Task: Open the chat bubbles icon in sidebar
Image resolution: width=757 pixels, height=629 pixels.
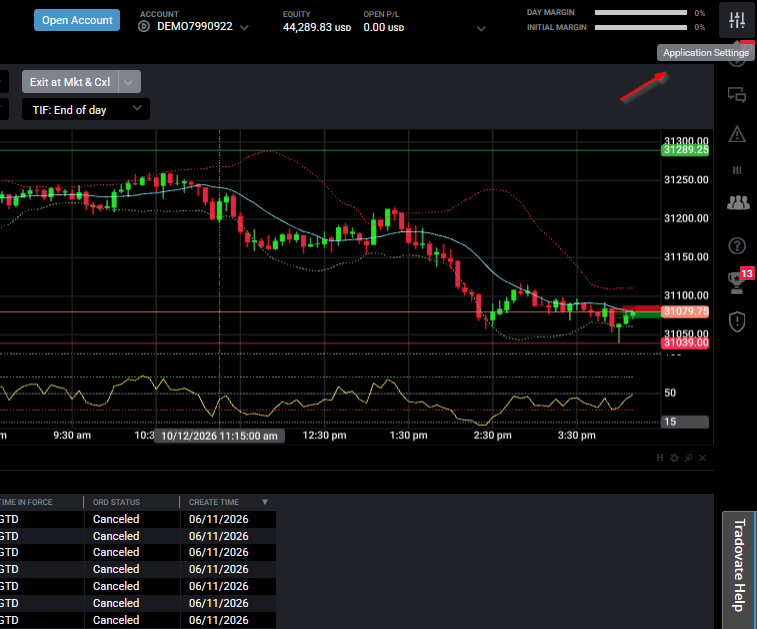Action: point(737,95)
